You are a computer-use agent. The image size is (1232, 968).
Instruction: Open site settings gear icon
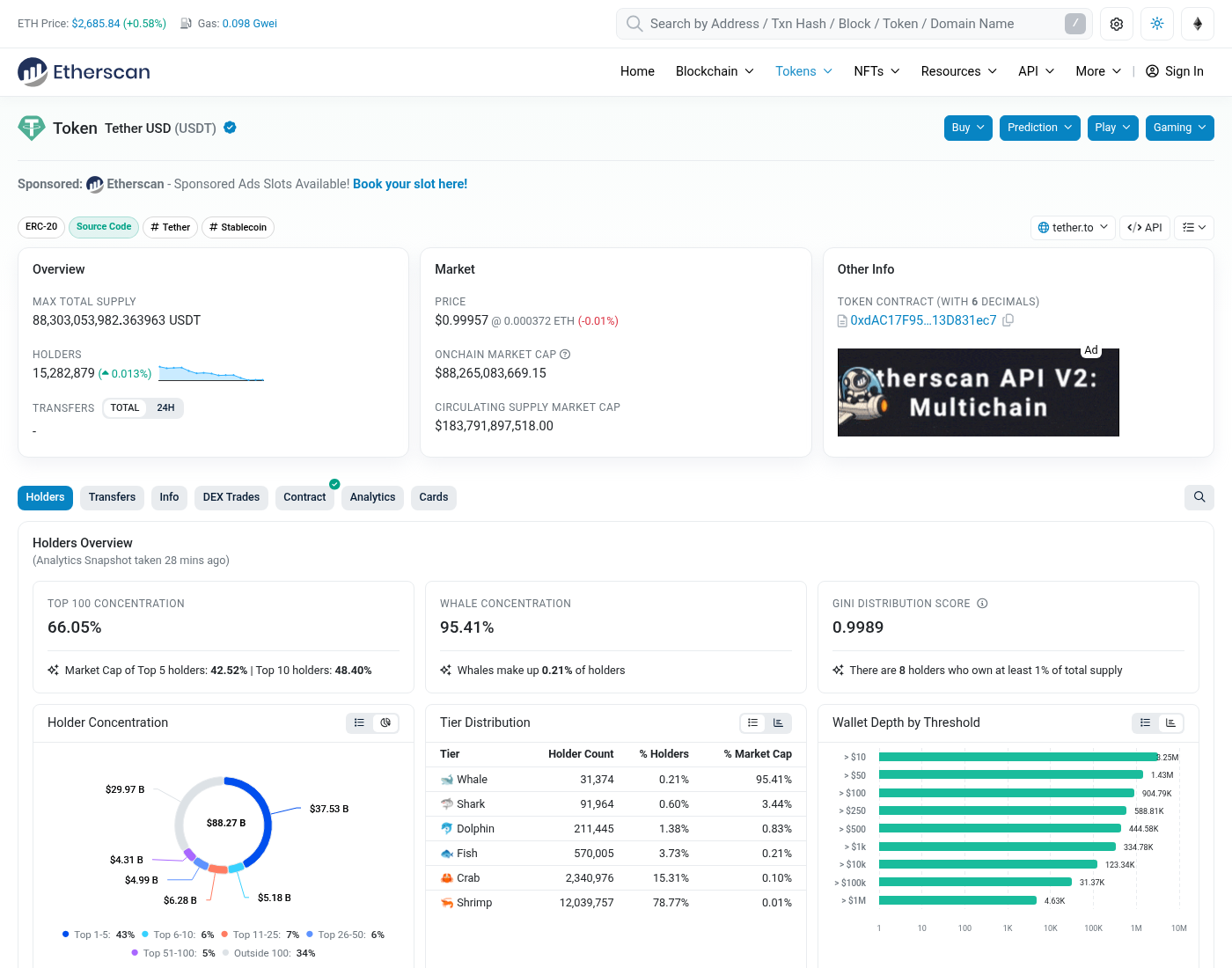[x=1117, y=24]
